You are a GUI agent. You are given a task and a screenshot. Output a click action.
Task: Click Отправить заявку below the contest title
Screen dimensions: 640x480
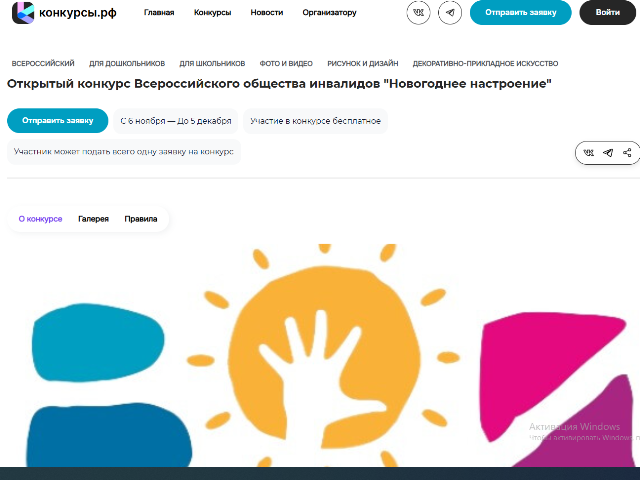(x=58, y=120)
